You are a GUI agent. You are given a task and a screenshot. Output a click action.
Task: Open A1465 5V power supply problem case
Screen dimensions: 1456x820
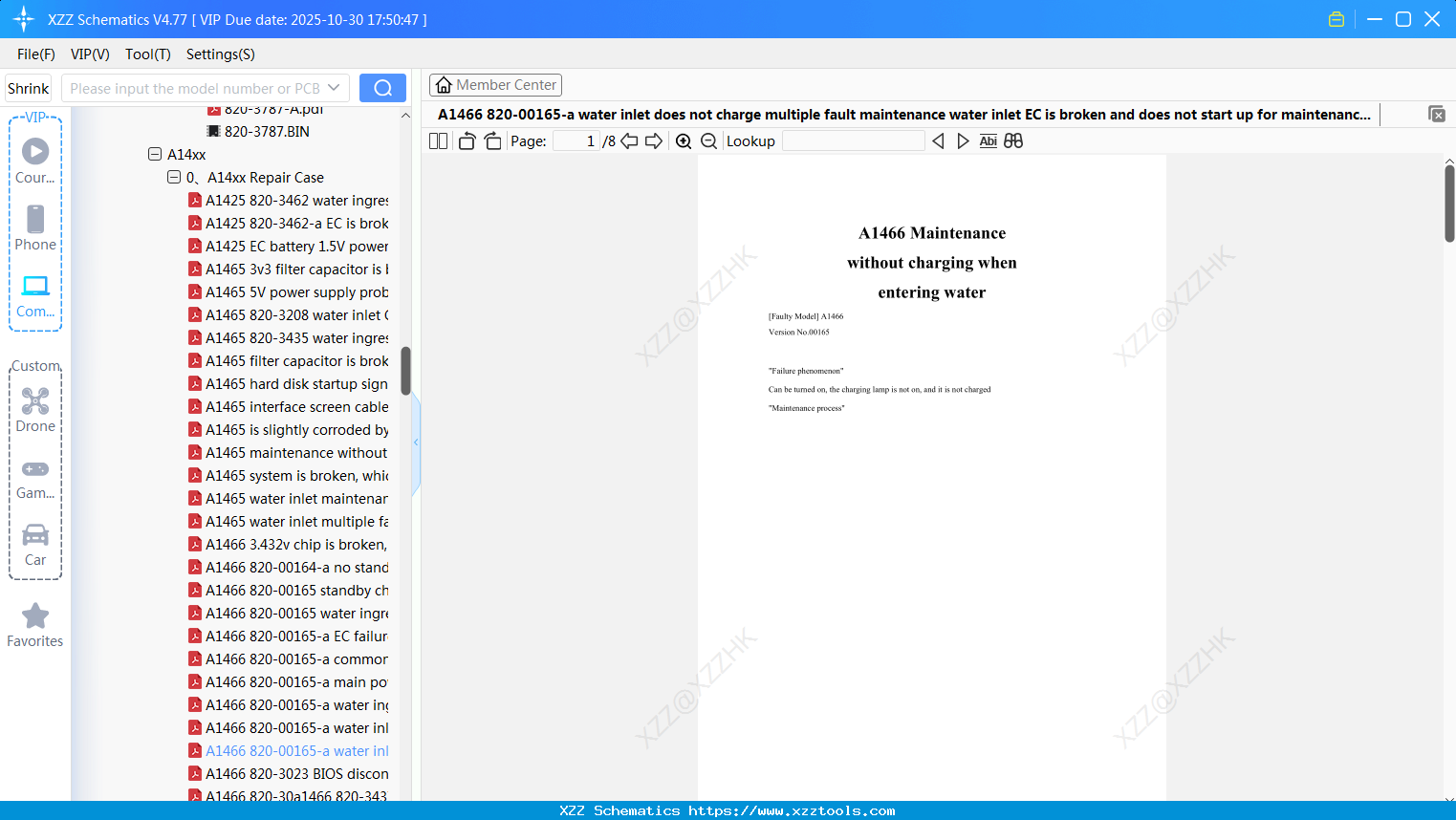coord(289,292)
